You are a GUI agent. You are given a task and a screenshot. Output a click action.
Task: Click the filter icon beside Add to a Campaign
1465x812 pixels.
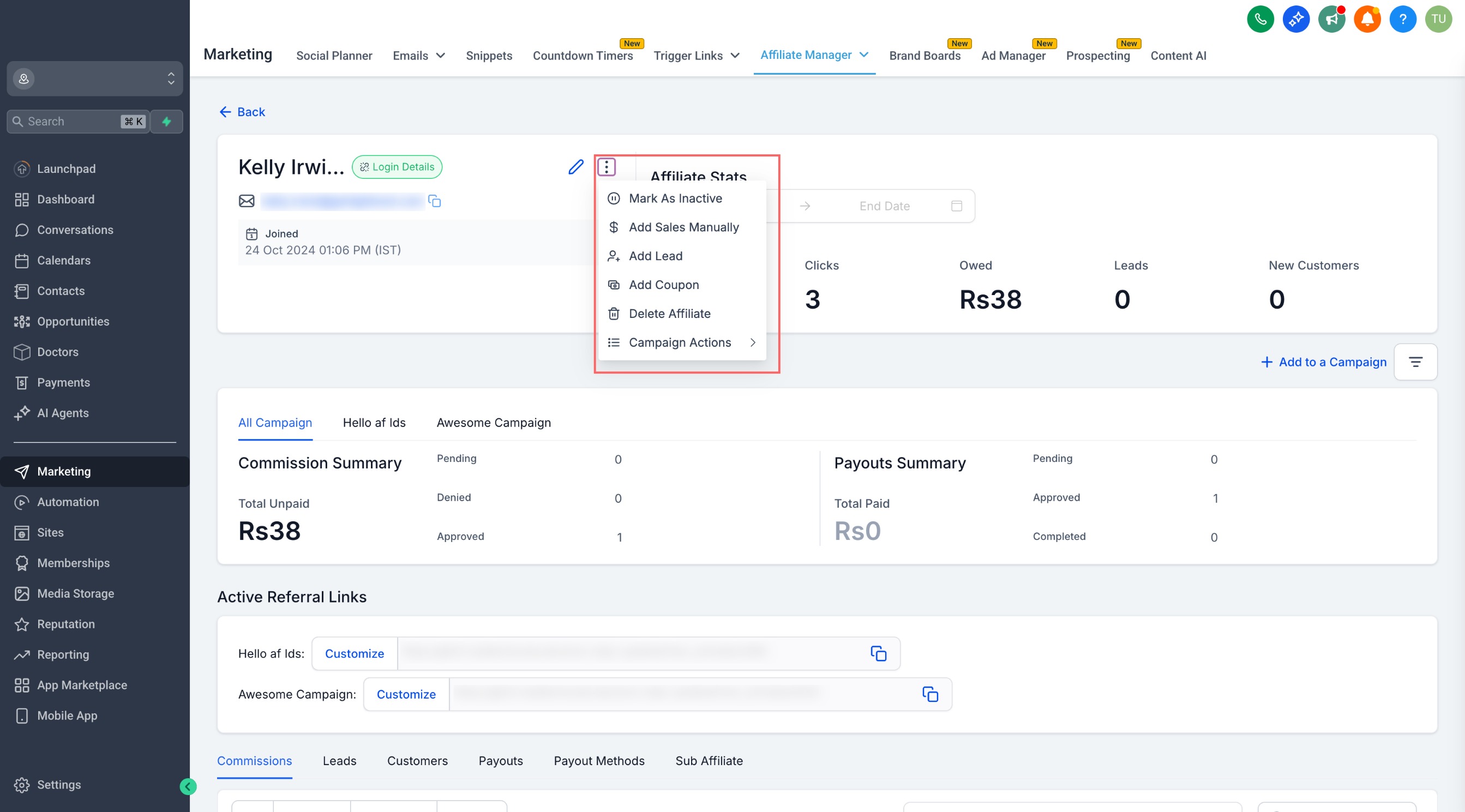coord(1415,362)
